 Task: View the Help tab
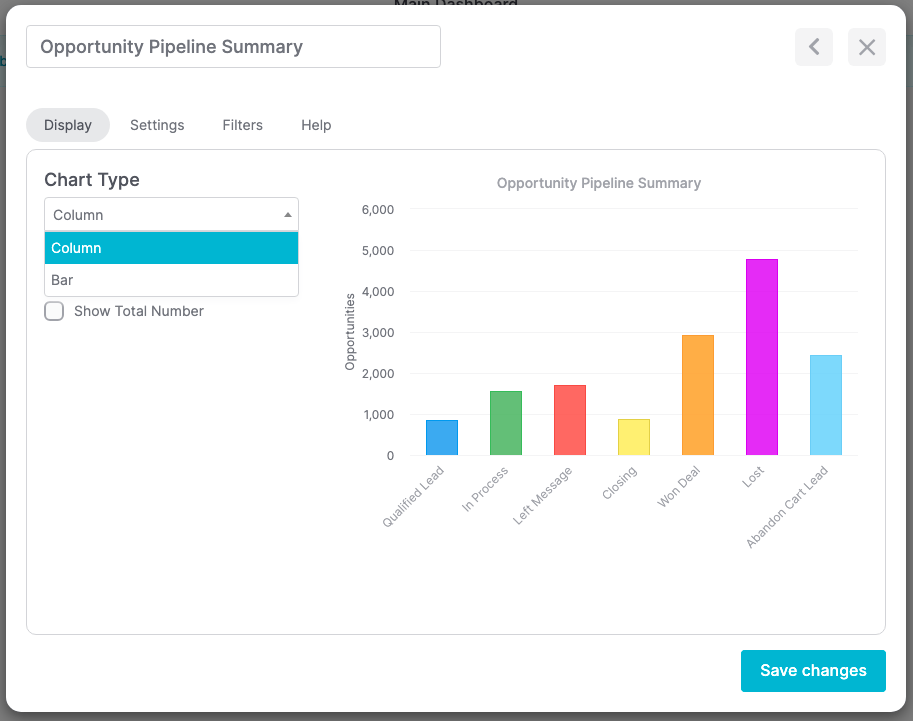click(315, 125)
